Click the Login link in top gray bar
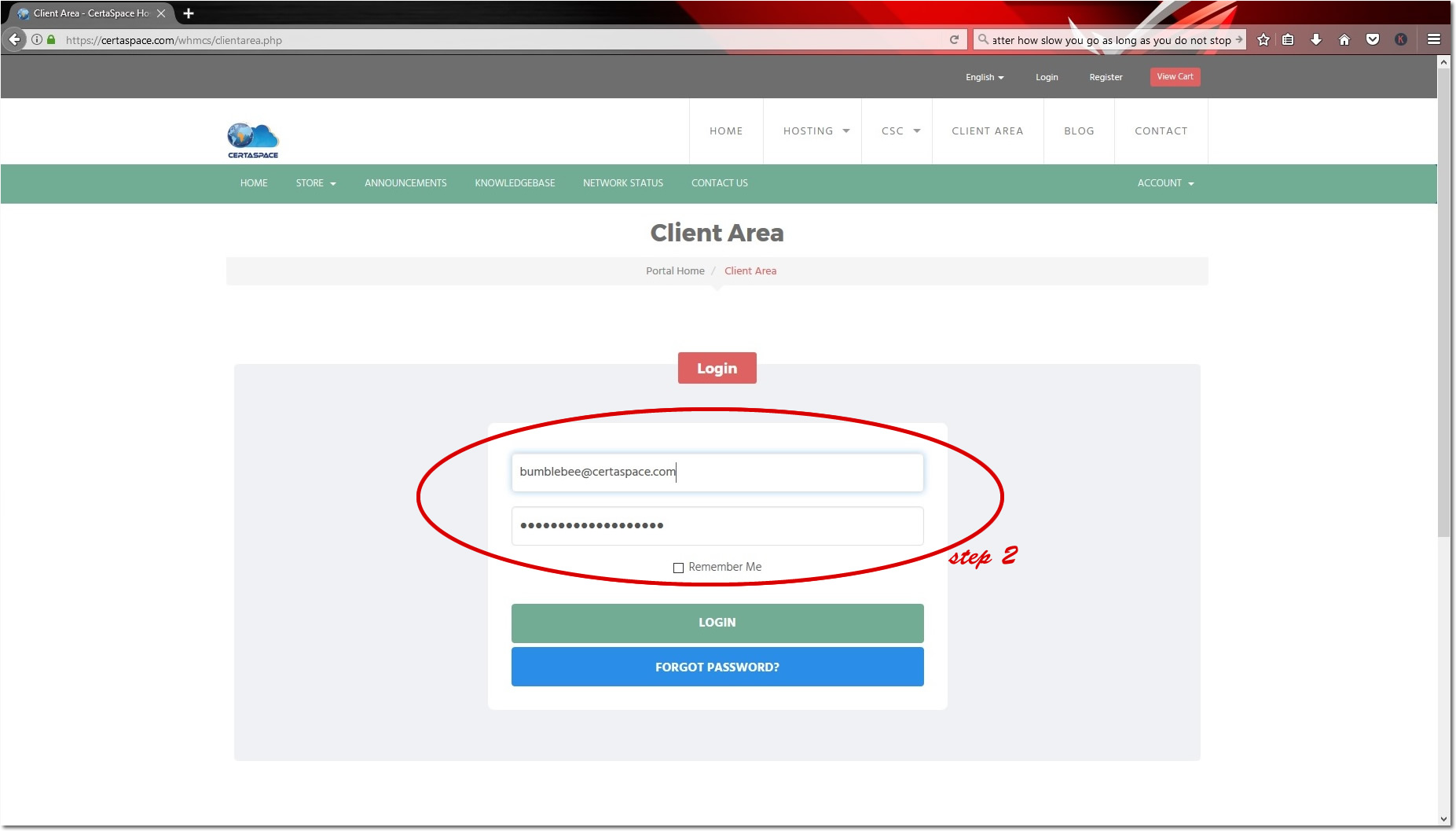Viewport: 1456px width, 831px height. [1047, 77]
